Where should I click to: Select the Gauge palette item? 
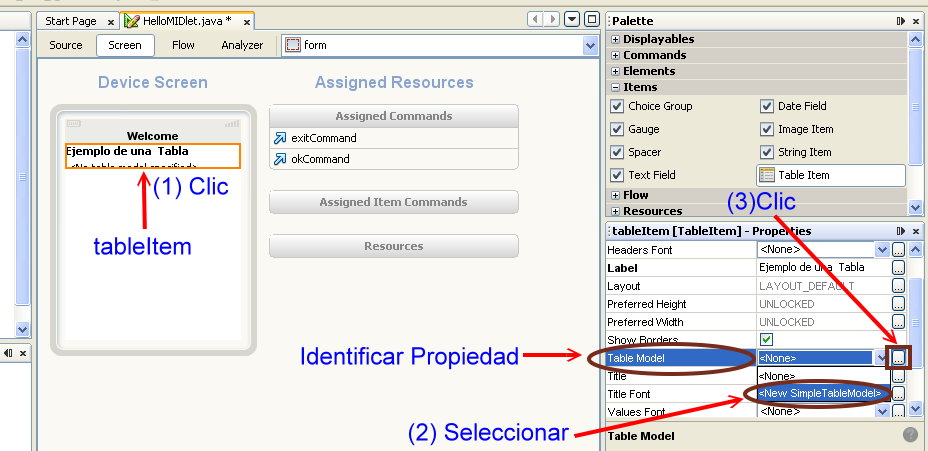[x=635, y=129]
